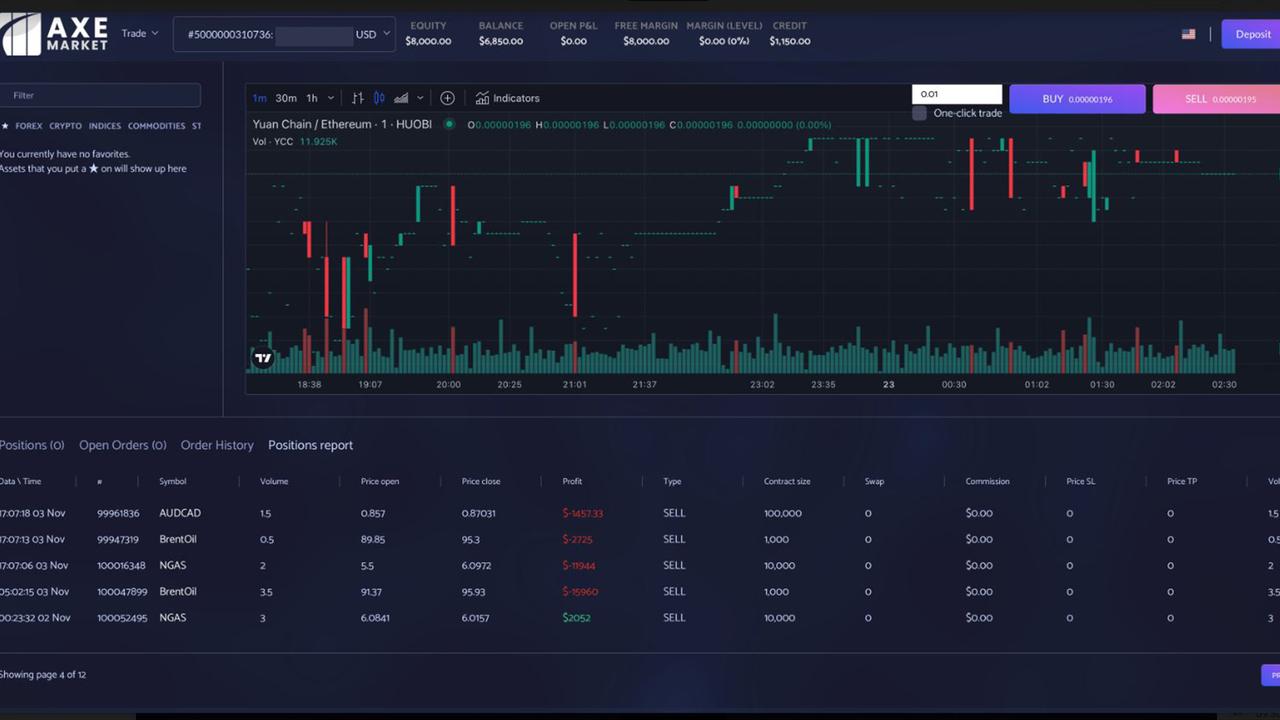Click order number 99947319
Image resolution: width=1280 pixels, height=720 pixels.
pyautogui.click(x=118, y=539)
